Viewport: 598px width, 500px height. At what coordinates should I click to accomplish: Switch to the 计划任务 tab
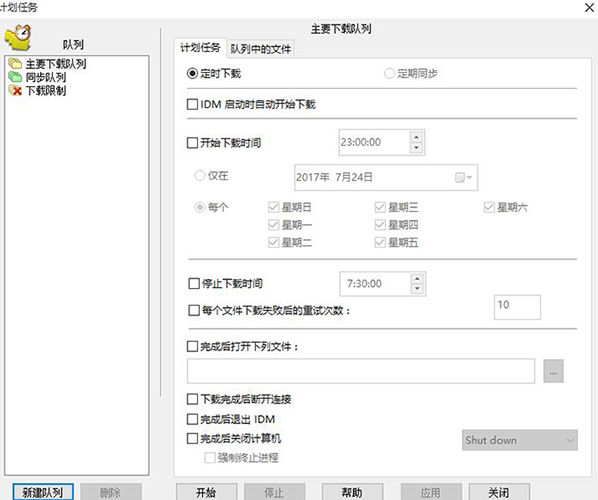[x=200, y=48]
